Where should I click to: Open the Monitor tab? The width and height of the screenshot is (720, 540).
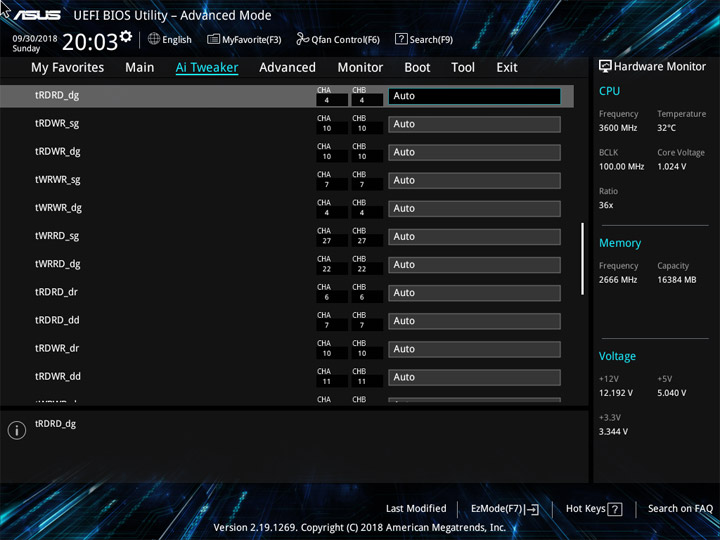[360, 68]
